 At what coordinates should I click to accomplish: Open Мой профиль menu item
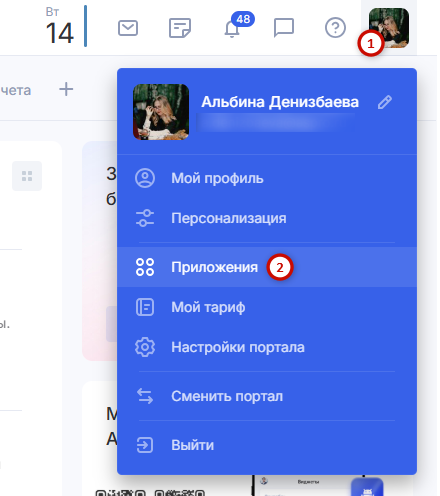pyautogui.click(x=267, y=178)
